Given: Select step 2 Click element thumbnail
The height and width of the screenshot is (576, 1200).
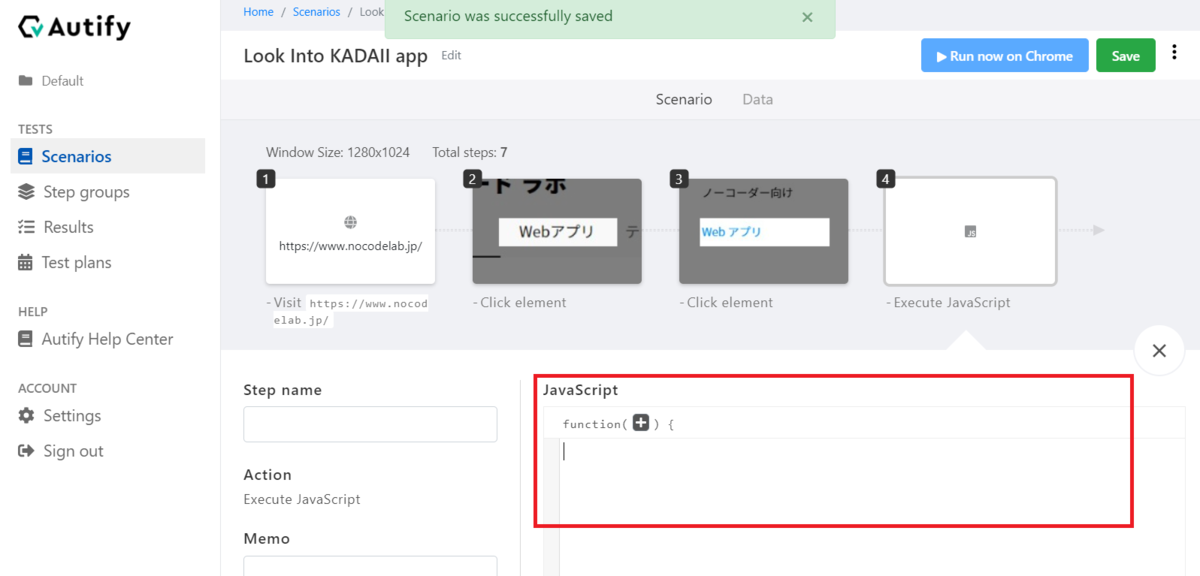Looking at the screenshot, I should click(557, 231).
